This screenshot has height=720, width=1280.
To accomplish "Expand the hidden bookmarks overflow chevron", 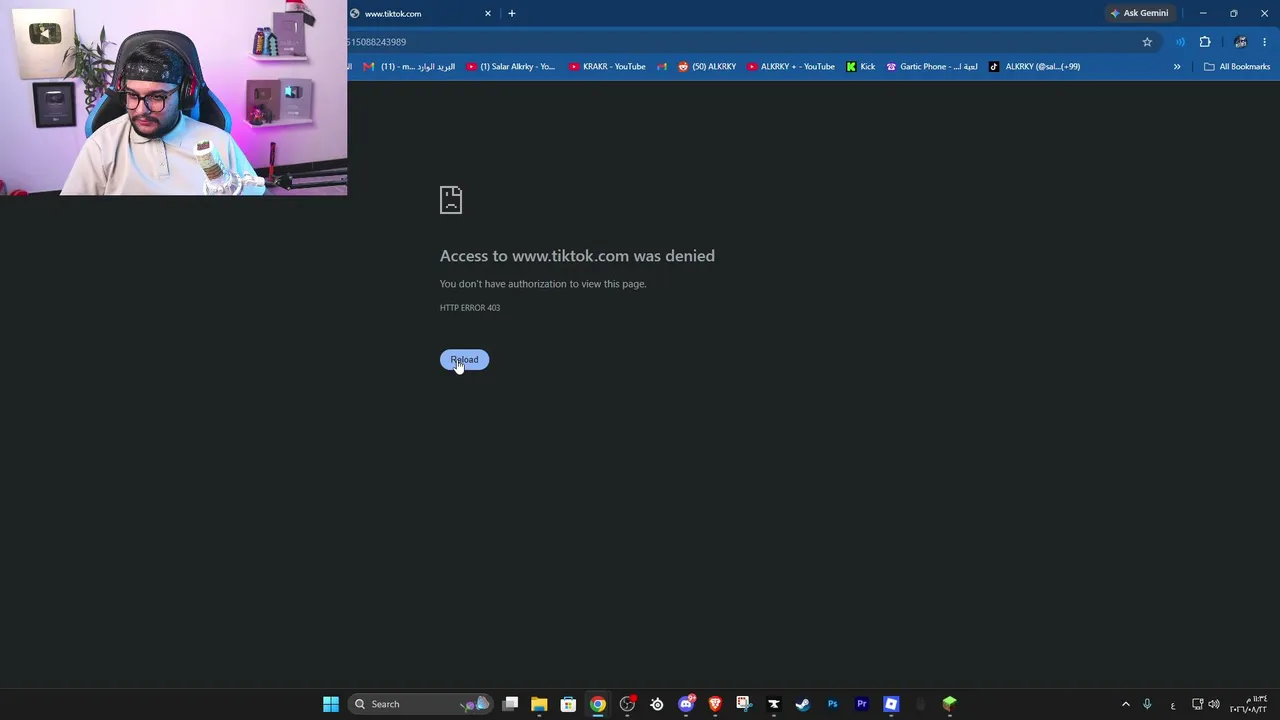I will point(1177,67).
